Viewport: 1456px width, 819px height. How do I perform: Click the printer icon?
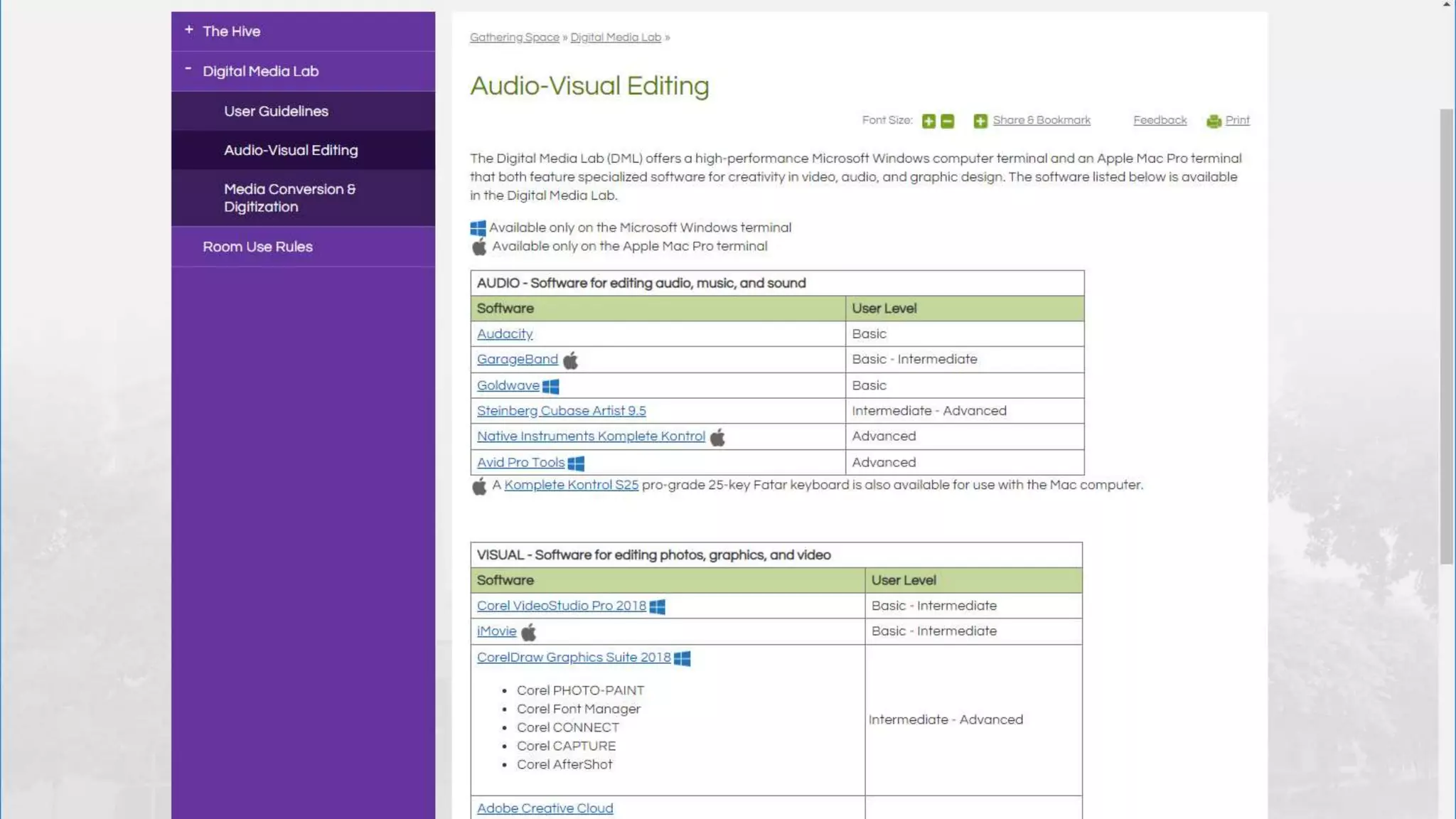(1214, 121)
